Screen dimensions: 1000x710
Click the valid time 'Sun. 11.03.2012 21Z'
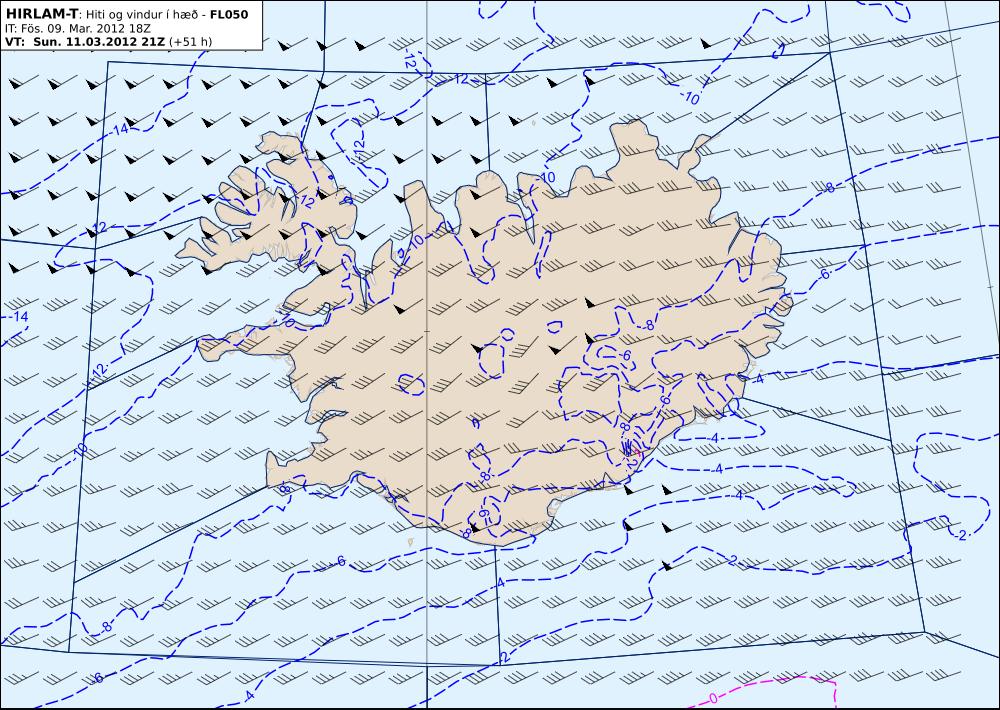coord(99,42)
